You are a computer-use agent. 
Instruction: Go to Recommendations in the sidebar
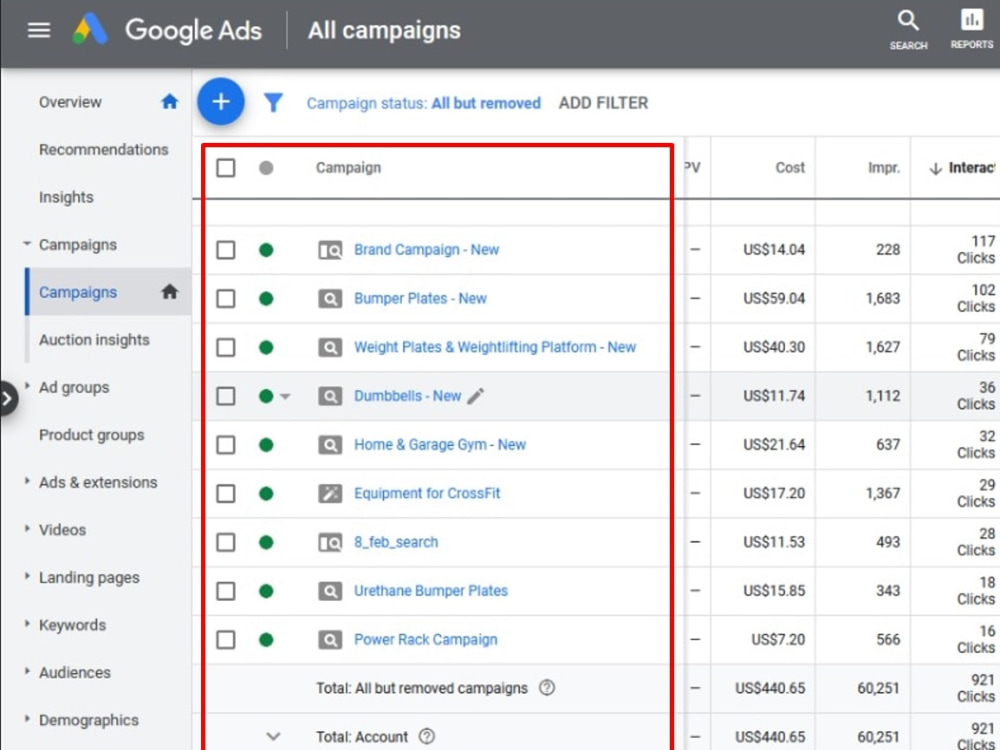point(103,149)
